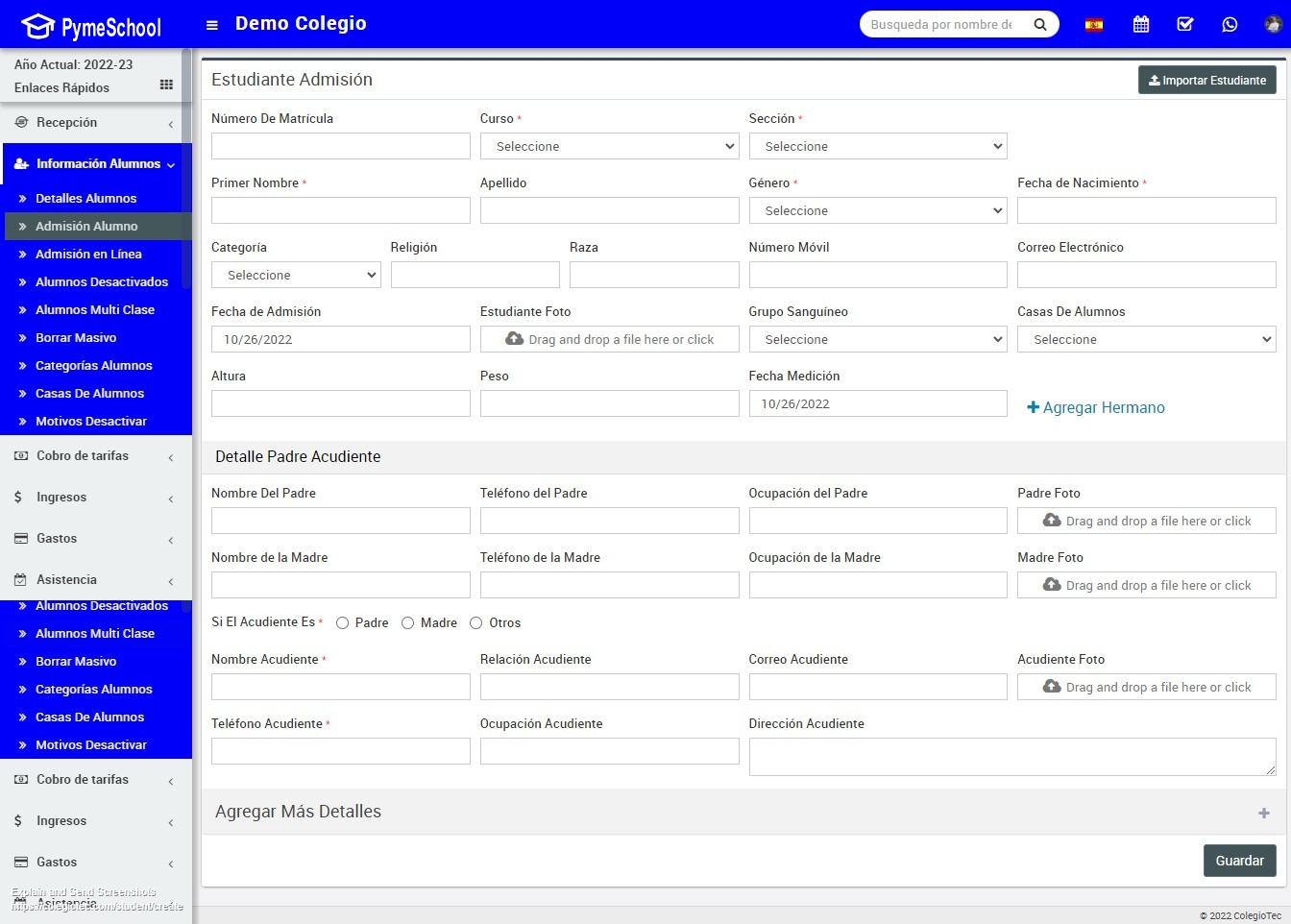
Task: Click the user profile avatar
Action: [1273, 25]
